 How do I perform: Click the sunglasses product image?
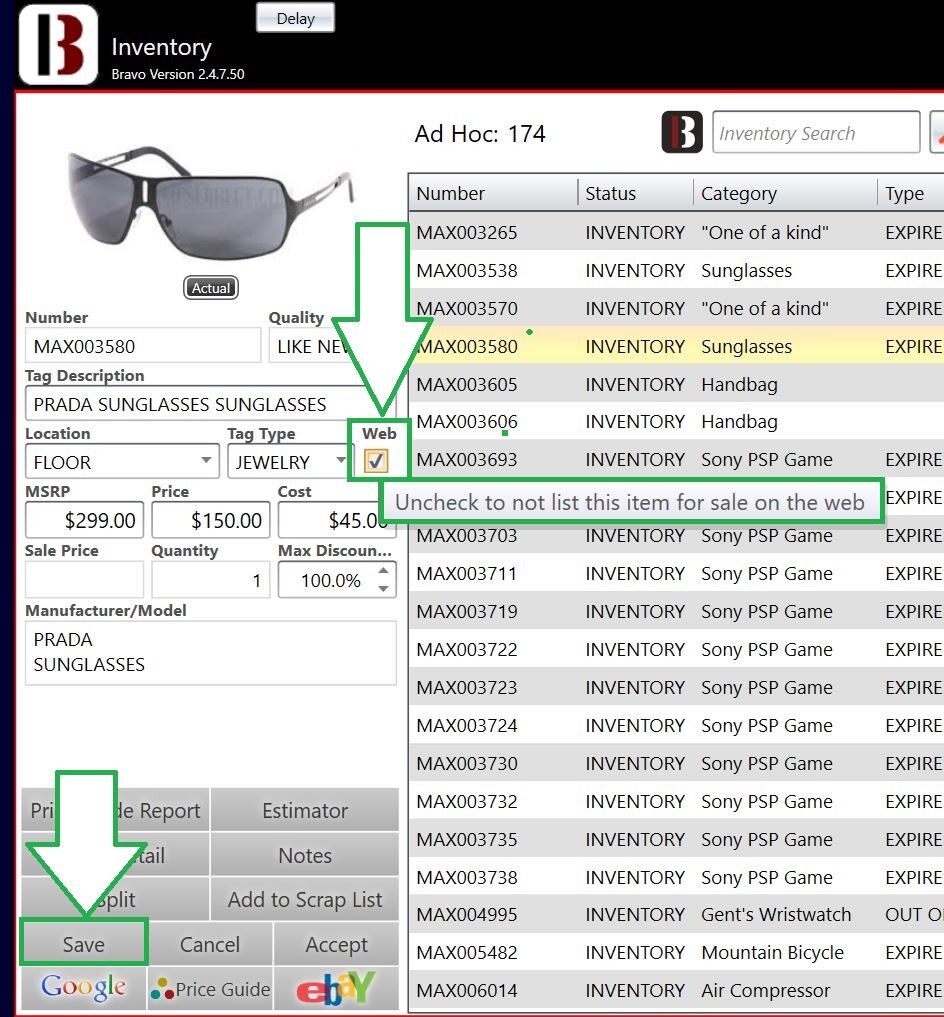click(x=211, y=204)
